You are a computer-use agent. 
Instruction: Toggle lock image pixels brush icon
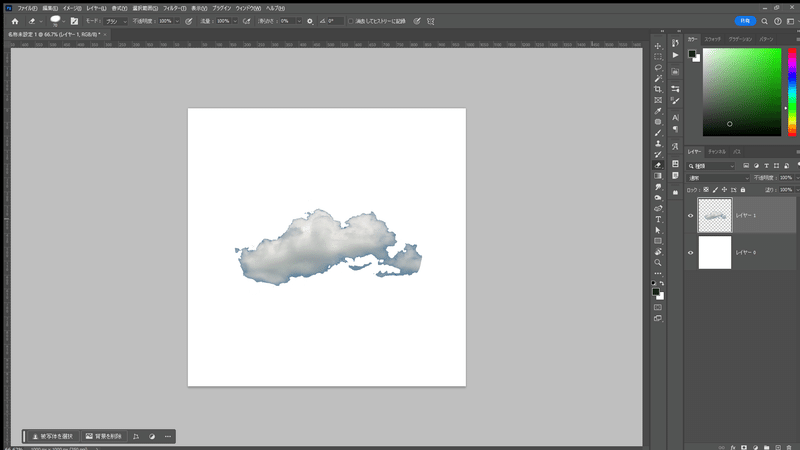(715, 190)
